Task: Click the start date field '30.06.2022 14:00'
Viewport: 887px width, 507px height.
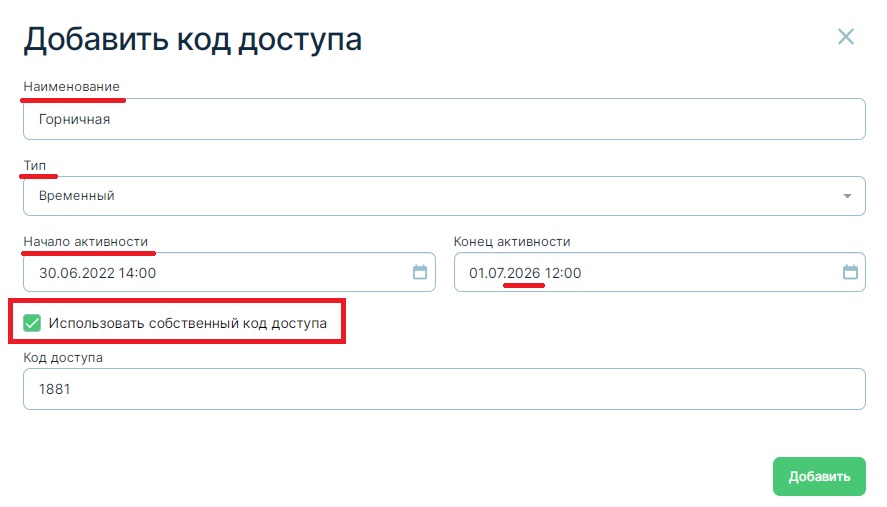Action: [x=220, y=272]
